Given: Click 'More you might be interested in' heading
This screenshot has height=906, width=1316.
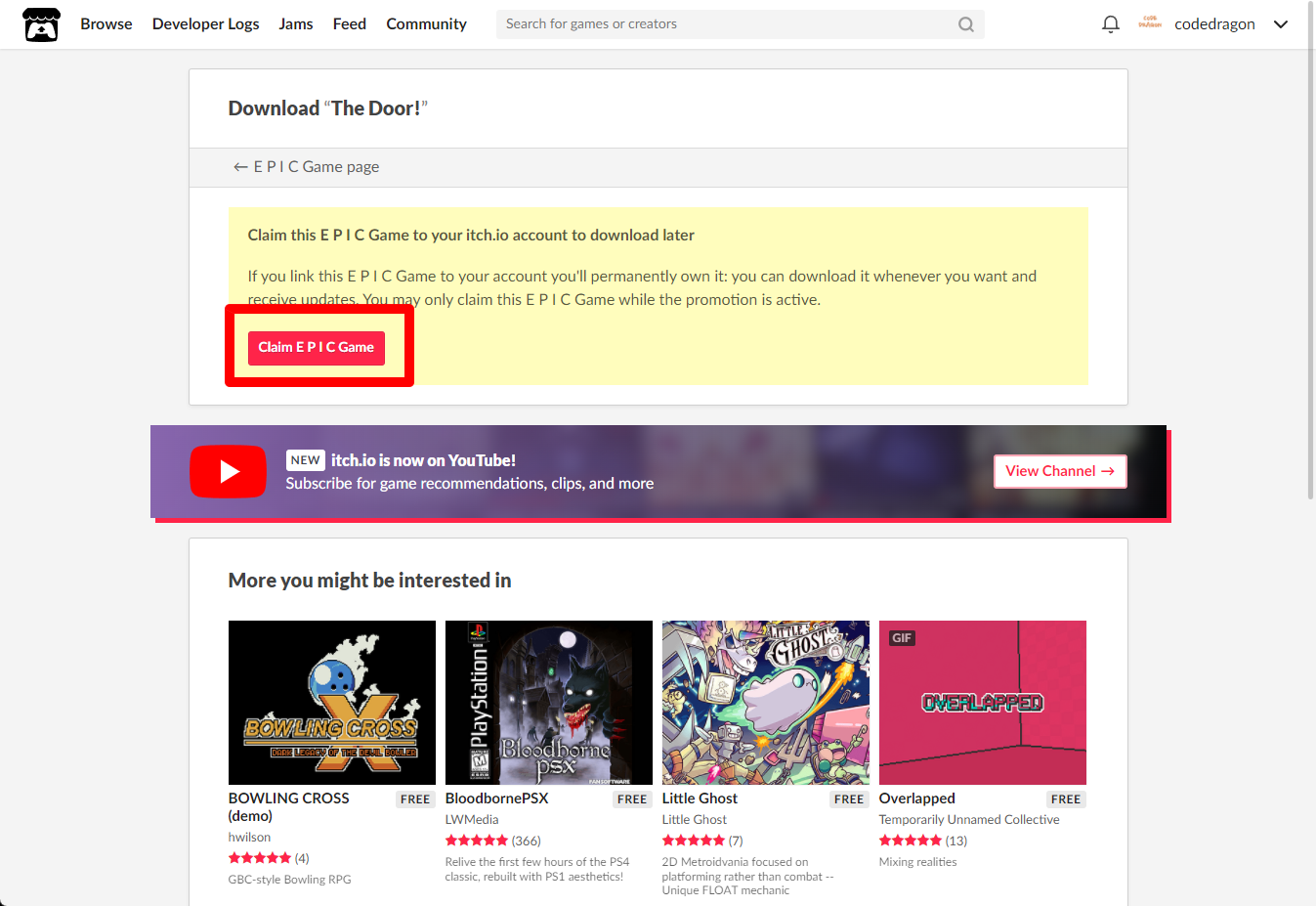Looking at the screenshot, I should click(x=369, y=581).
